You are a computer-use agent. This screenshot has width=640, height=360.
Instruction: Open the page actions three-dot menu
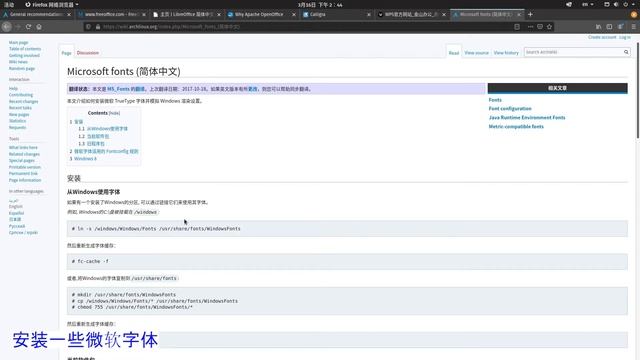[530, 27]
